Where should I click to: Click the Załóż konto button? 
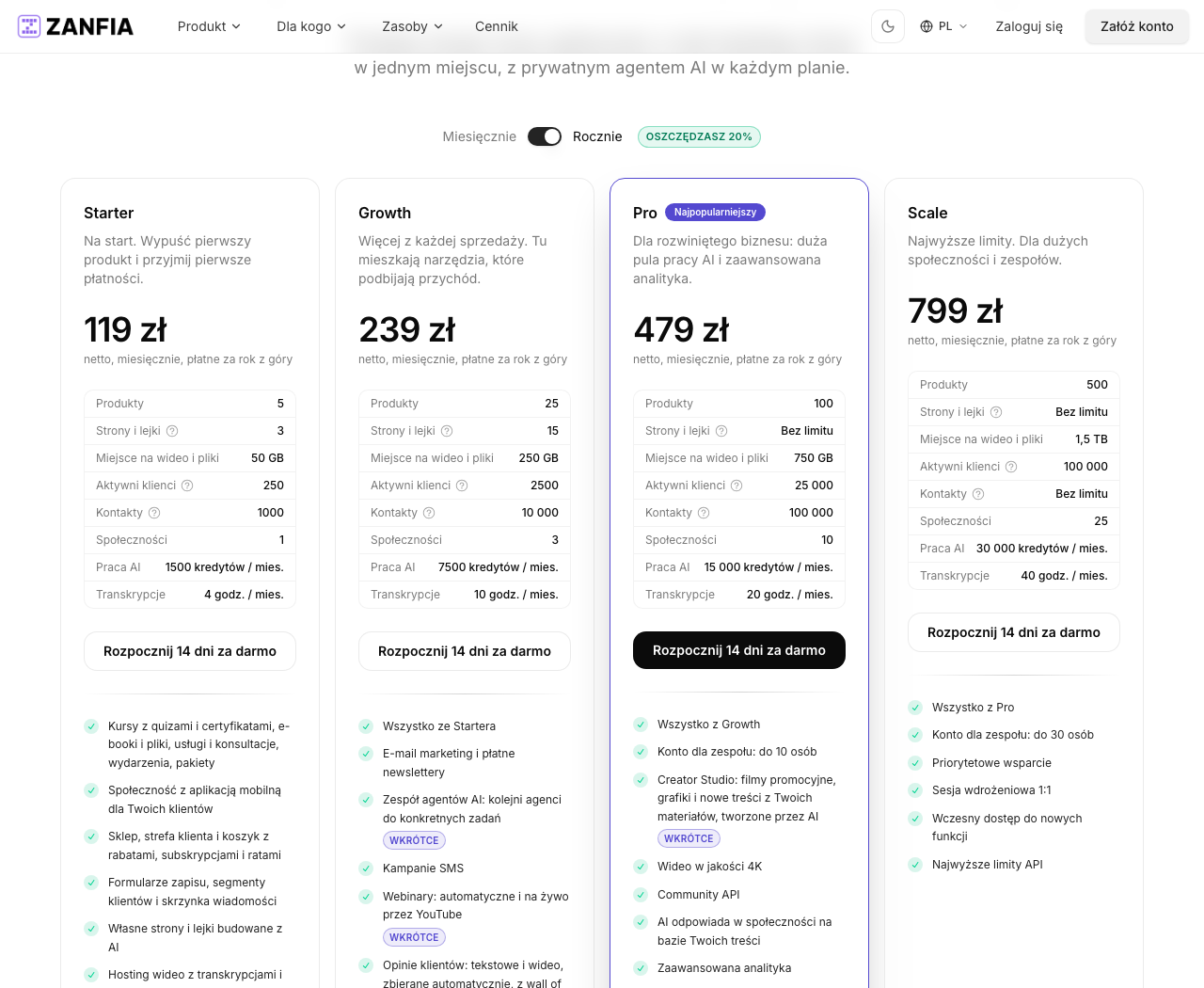click(1137, 26)
